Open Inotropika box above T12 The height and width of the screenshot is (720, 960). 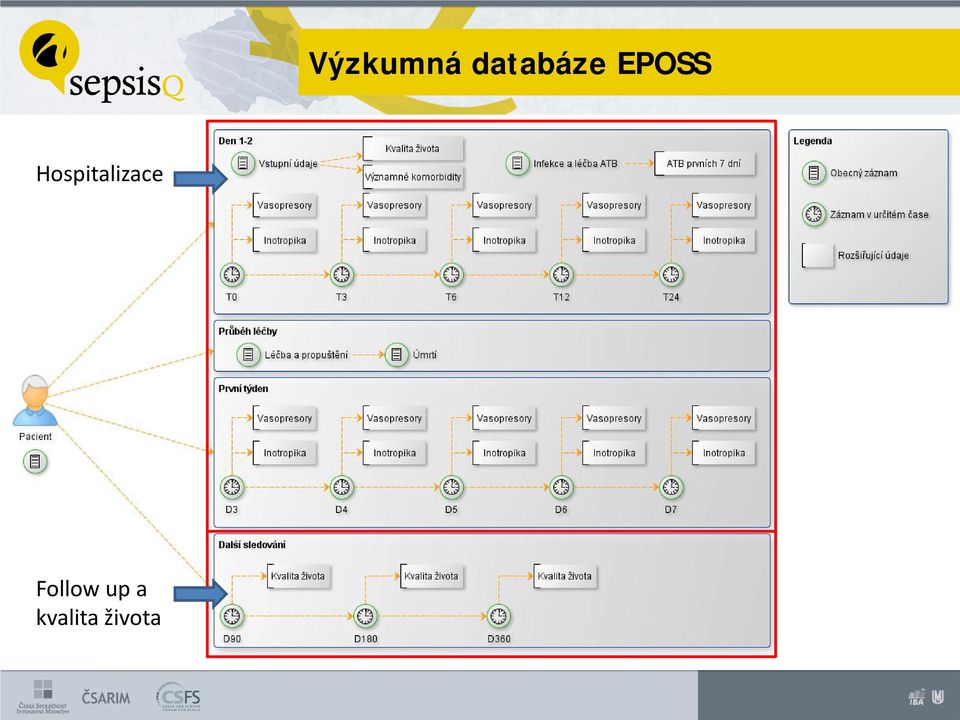[613, 241]
